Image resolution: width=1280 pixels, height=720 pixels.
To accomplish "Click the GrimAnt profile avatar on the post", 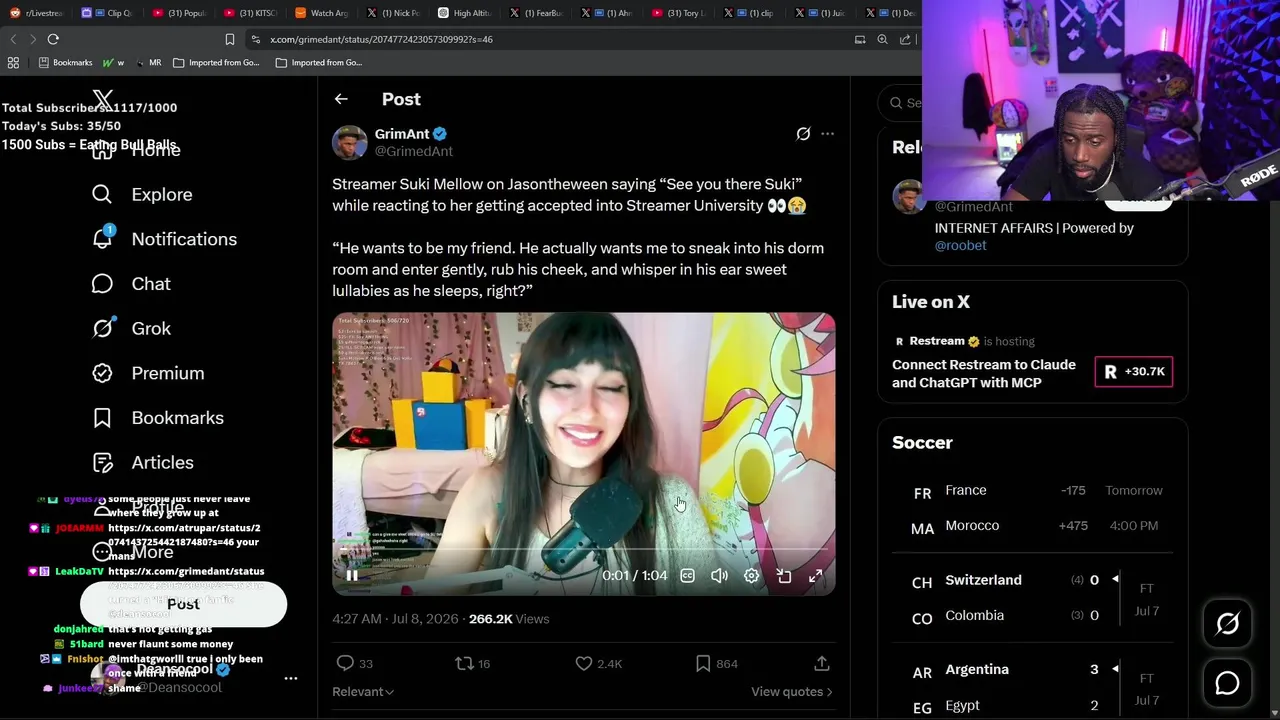I will click(x=350, y=142).
